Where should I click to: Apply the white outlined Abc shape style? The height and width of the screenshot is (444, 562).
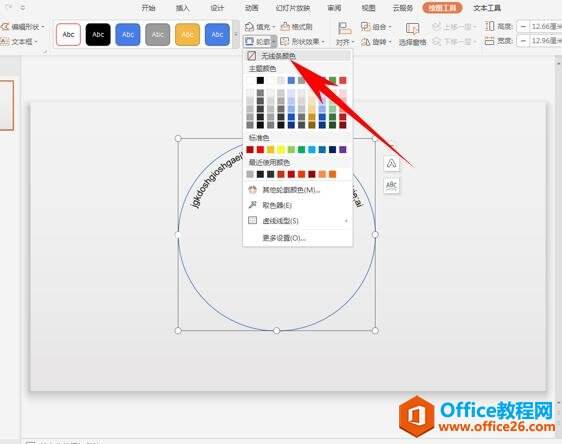(68, 34)
